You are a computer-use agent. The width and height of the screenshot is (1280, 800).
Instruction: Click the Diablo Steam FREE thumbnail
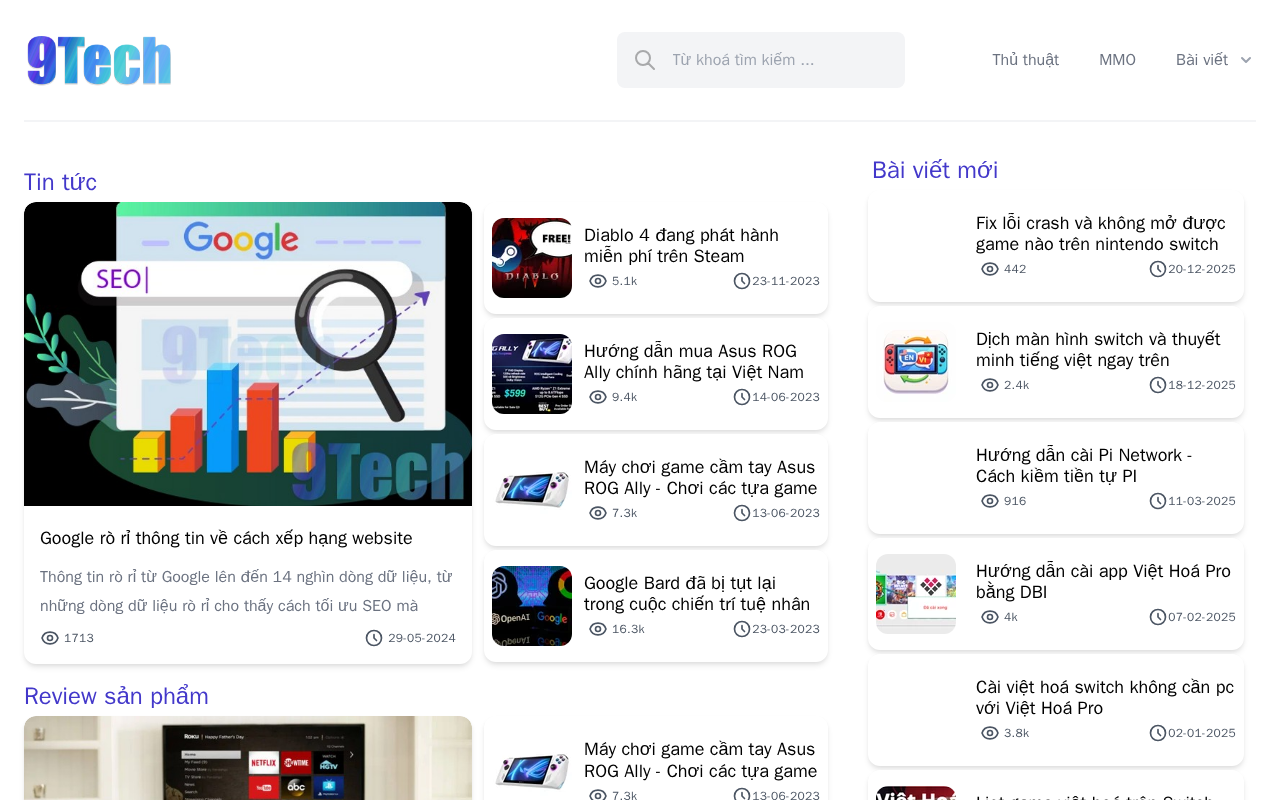pos(532,258)
